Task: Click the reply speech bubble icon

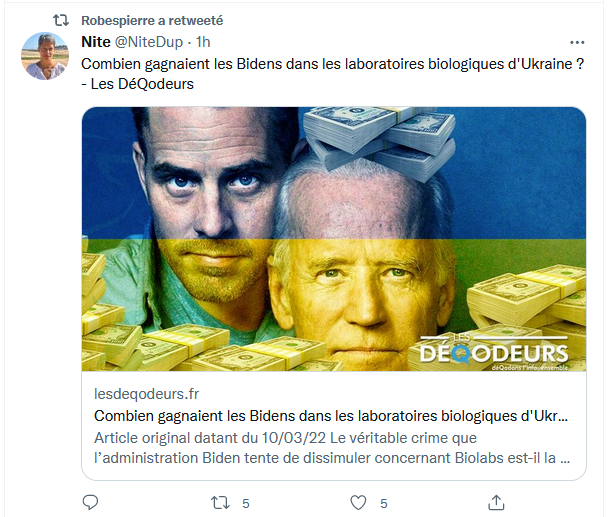Action: [x=90, y=503]
